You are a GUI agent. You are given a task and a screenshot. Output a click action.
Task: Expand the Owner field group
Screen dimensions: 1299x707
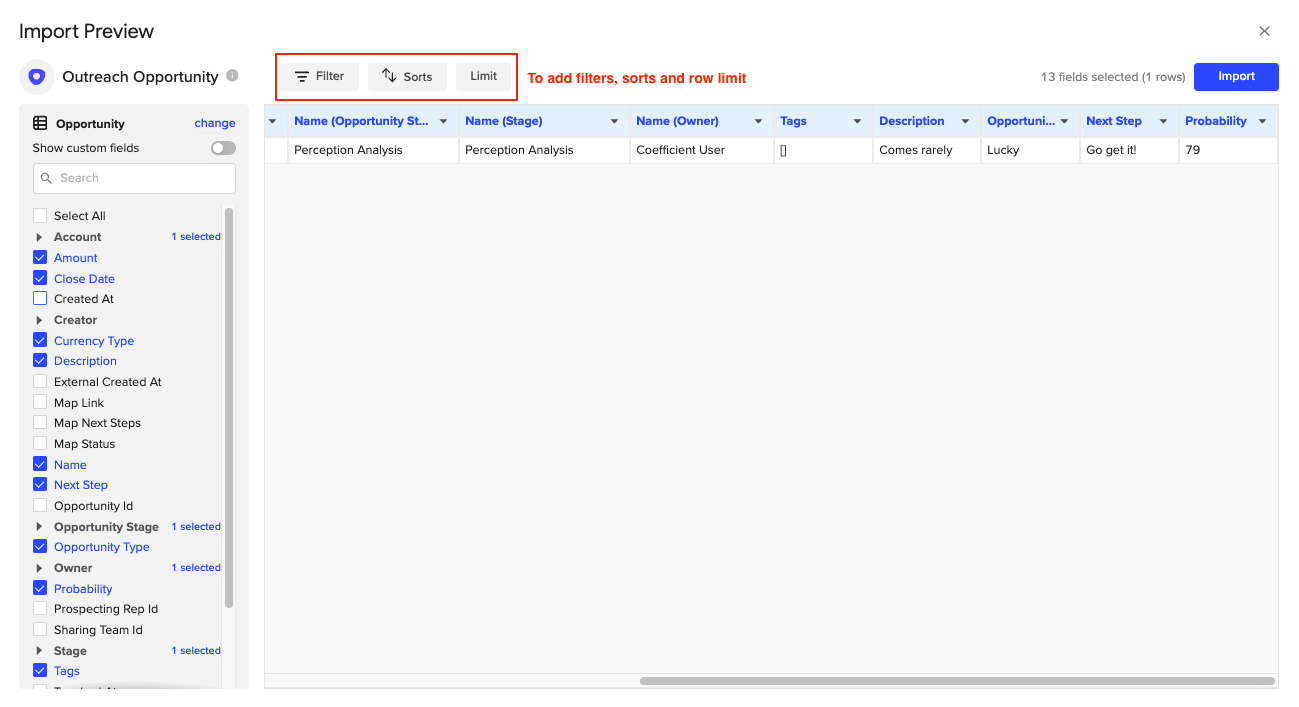tap(39, 568)
